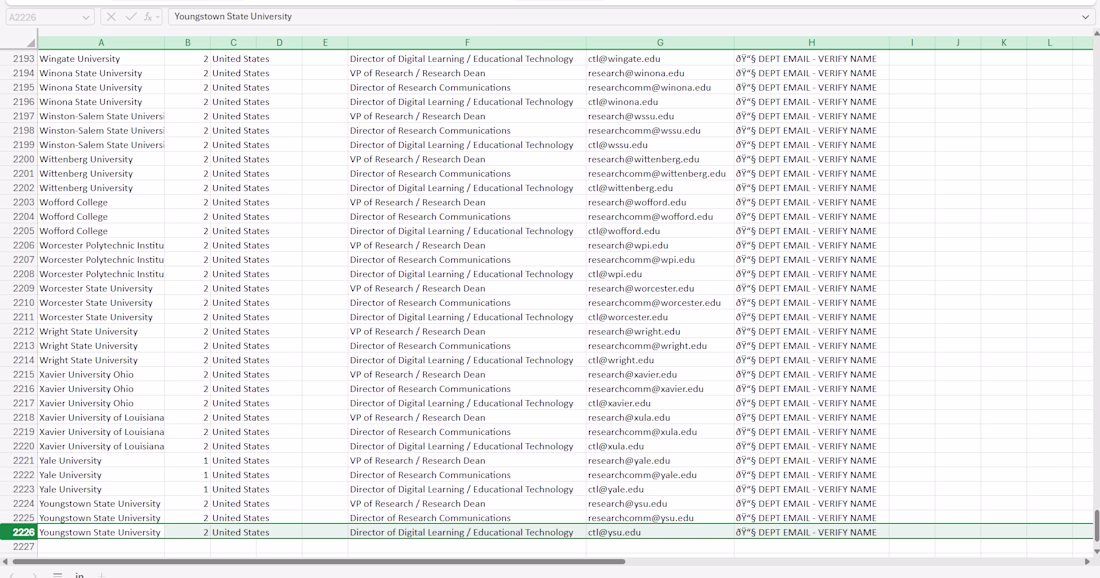Select column E header
Image resolution: width=1100 pixels, height=578 pixels.
[x=325, y=43]
